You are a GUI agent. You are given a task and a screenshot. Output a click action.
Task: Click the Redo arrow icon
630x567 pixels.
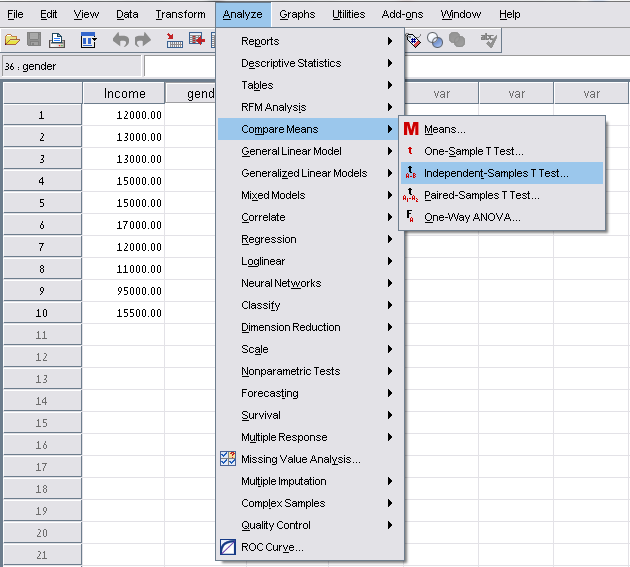[x=143, y=40]
